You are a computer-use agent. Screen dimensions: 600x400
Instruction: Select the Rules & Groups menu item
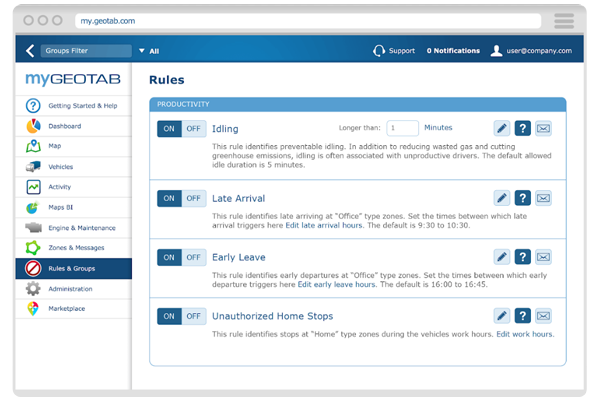pyautogui.click(x=73, y=268)
